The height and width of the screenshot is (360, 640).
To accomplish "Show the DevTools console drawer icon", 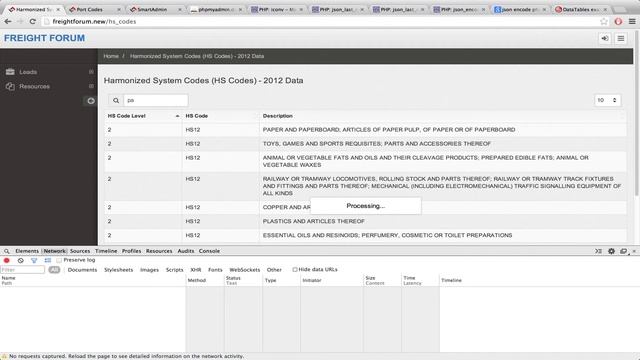I will coord(598,251).
